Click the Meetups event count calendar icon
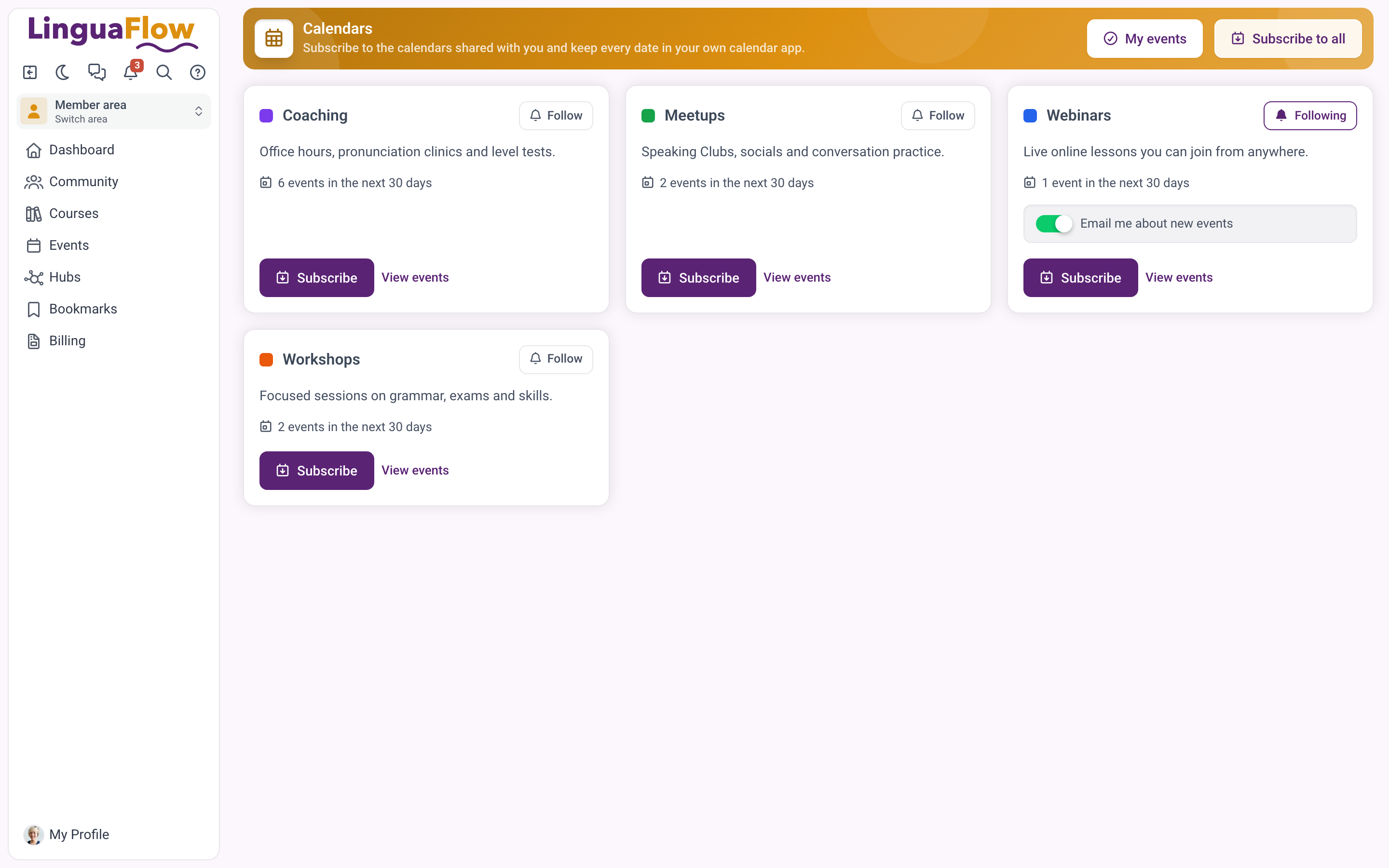Screen dimensions: 1389x868 [x=647, y=183]
